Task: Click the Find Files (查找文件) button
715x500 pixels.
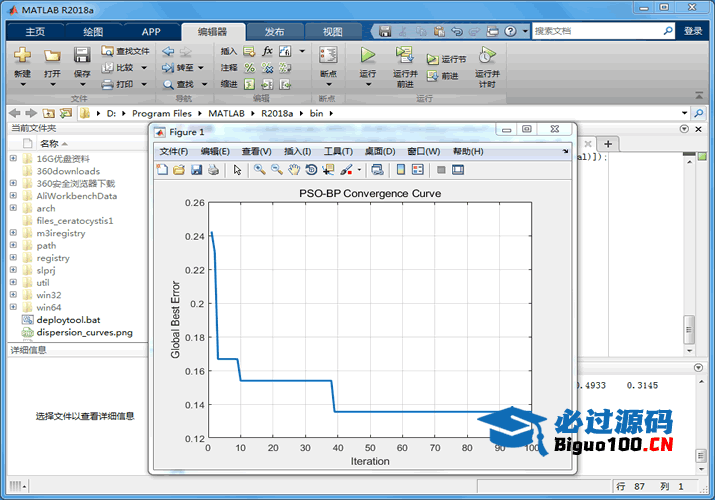Action: coord(125,51)
